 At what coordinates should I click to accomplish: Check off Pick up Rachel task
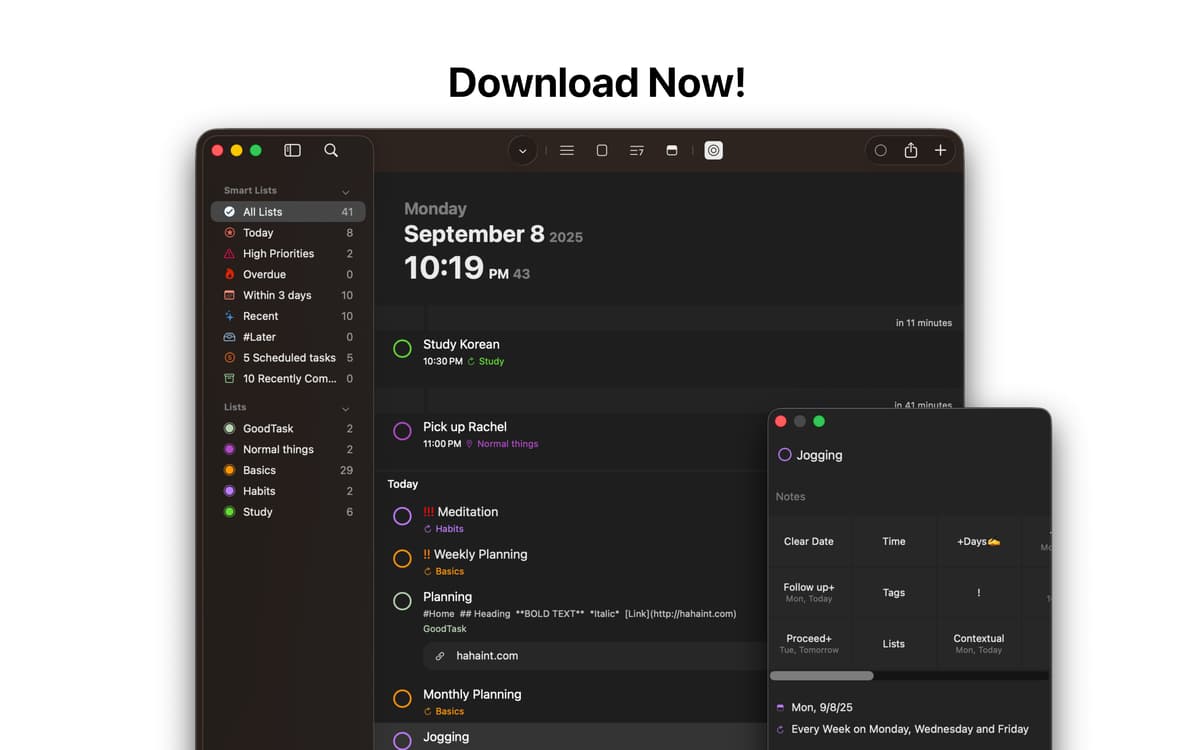(402, 431)
